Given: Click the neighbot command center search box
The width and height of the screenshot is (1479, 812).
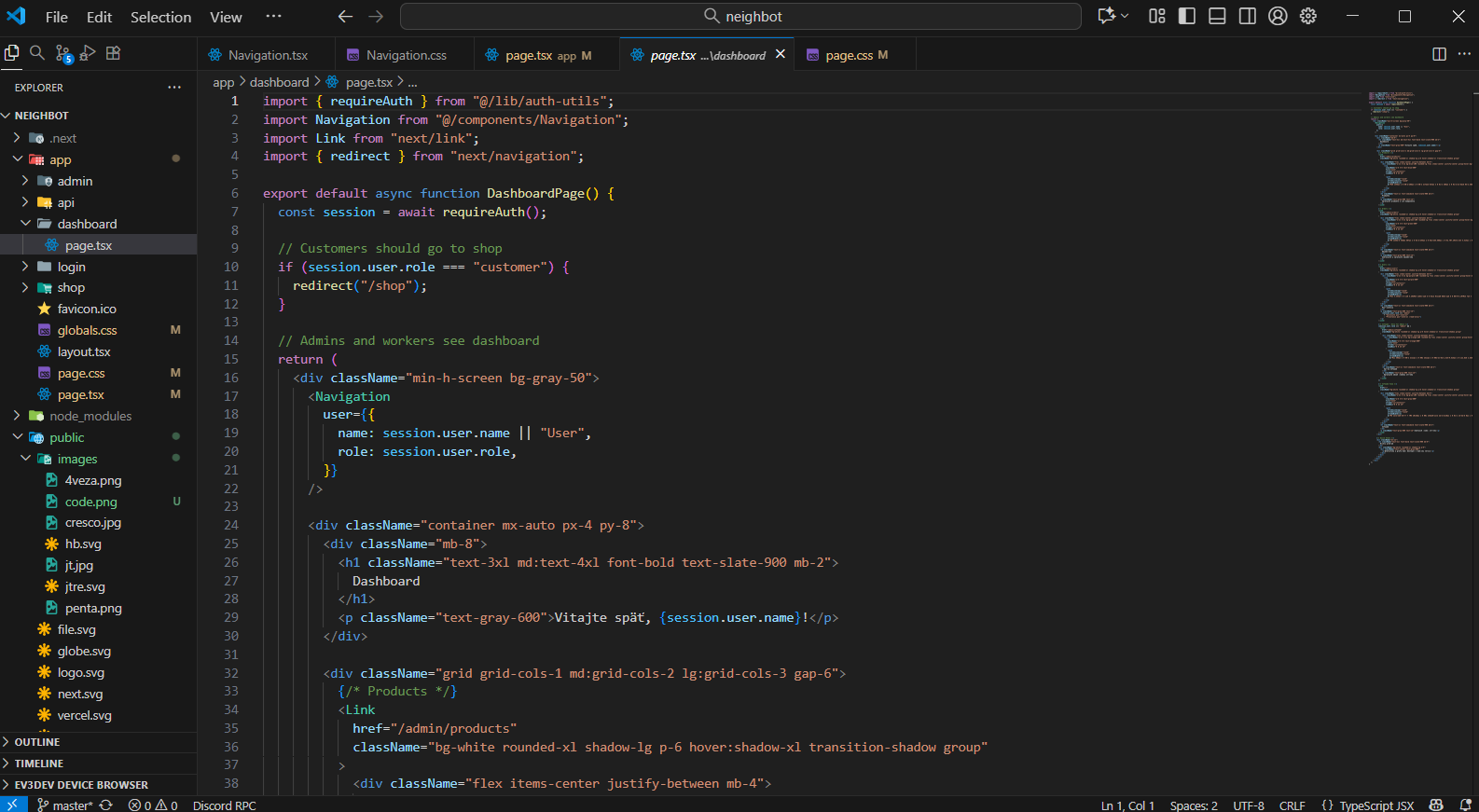Looking at the screenshot, I should (x=741, y=17).
